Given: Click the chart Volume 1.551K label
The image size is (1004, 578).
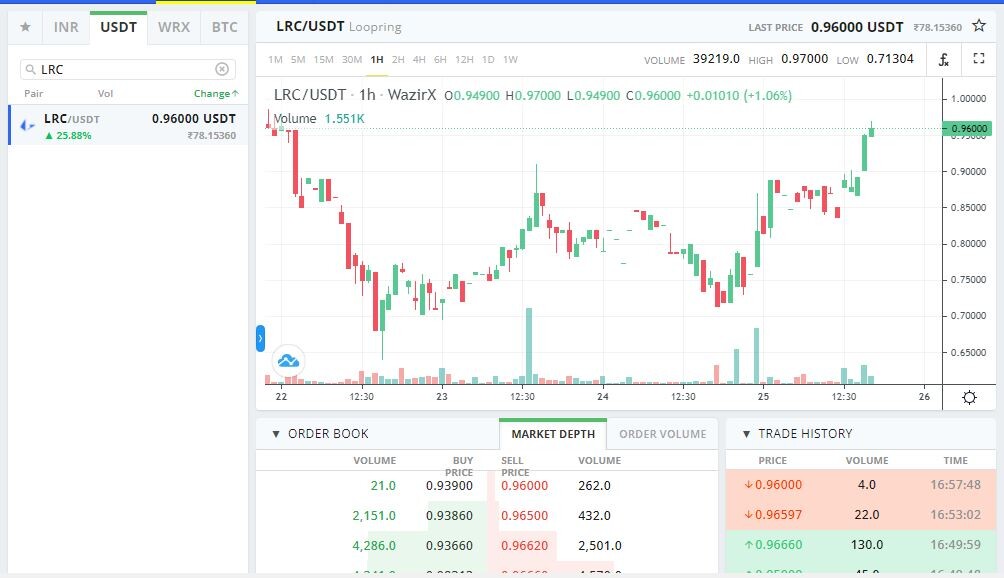Looking at the screenshot, I should coord(319,118).
